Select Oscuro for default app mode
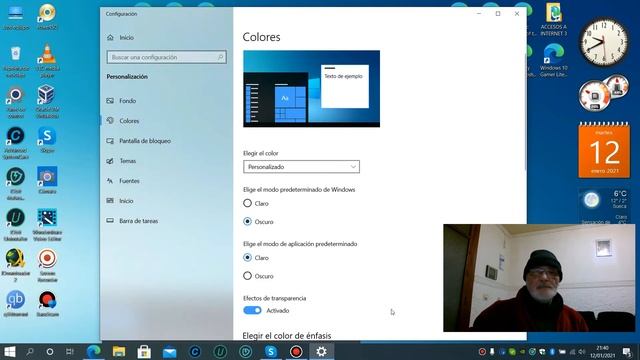Image resolution: width=640 pixels, height=360 pixels. [x=247, y=276]
